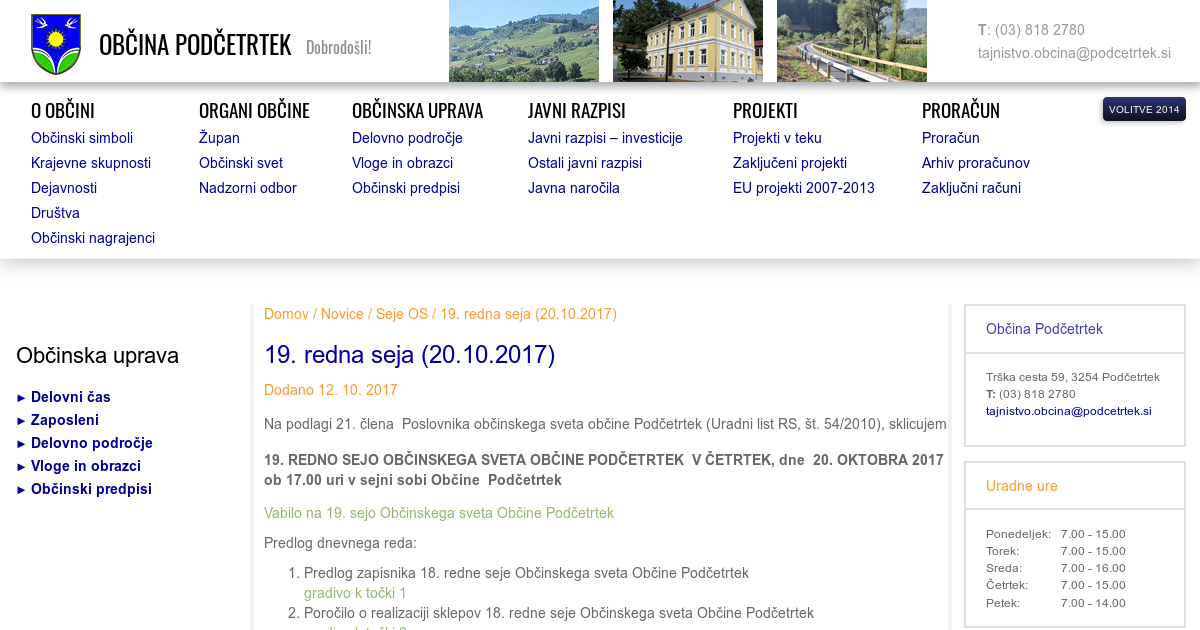This screenshot has height=630, width=1200.
Task: Open gradivo k točki 1
Action: point(355,593)
